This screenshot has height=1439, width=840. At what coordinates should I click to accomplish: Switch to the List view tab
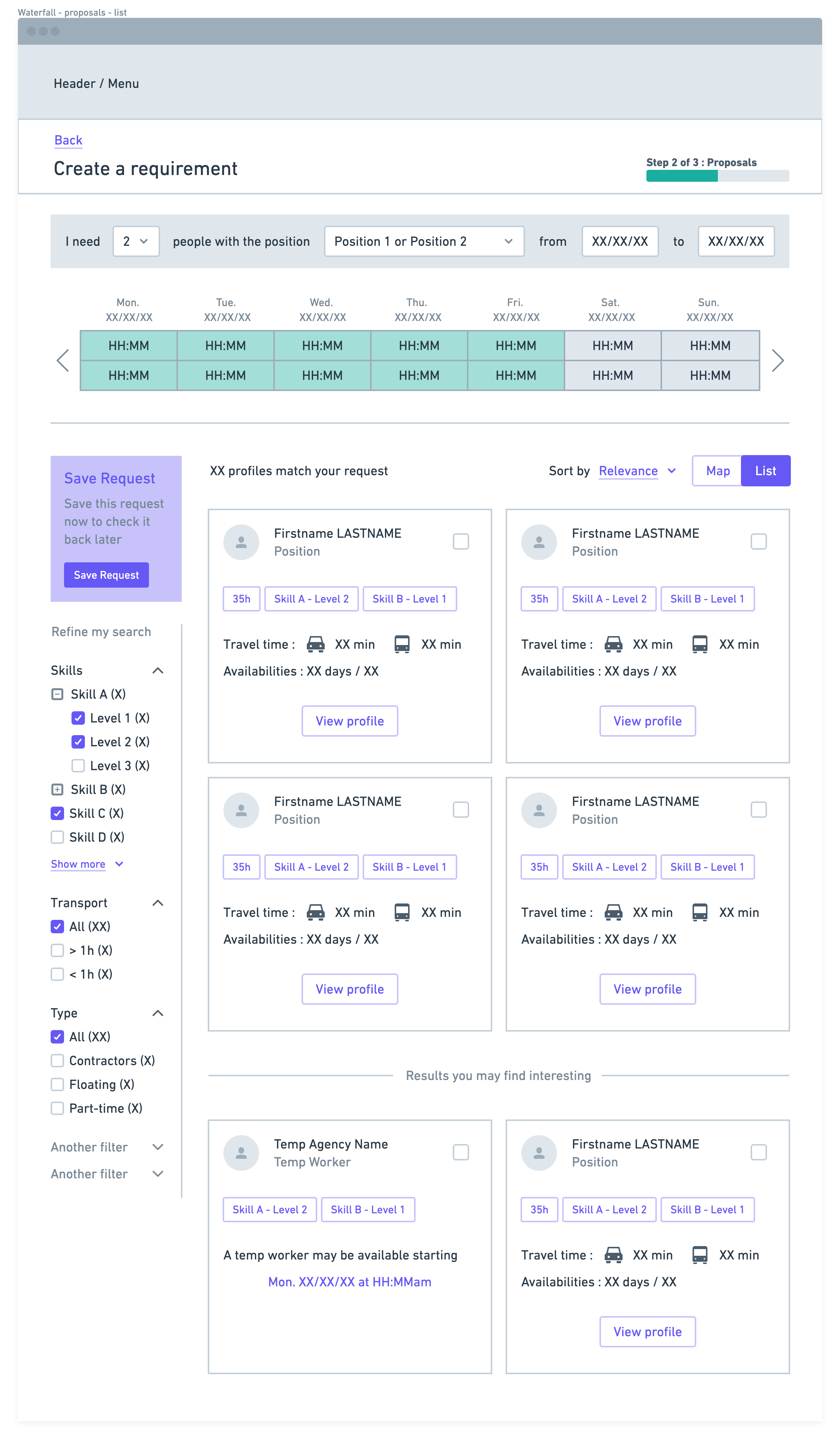[x=765, y=471]
